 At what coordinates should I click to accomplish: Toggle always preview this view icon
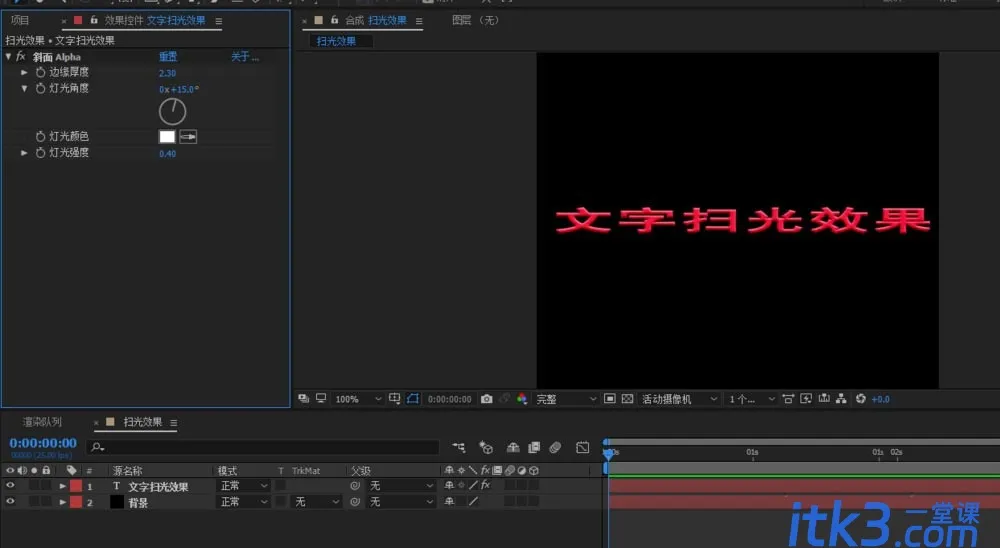(304, 399)
